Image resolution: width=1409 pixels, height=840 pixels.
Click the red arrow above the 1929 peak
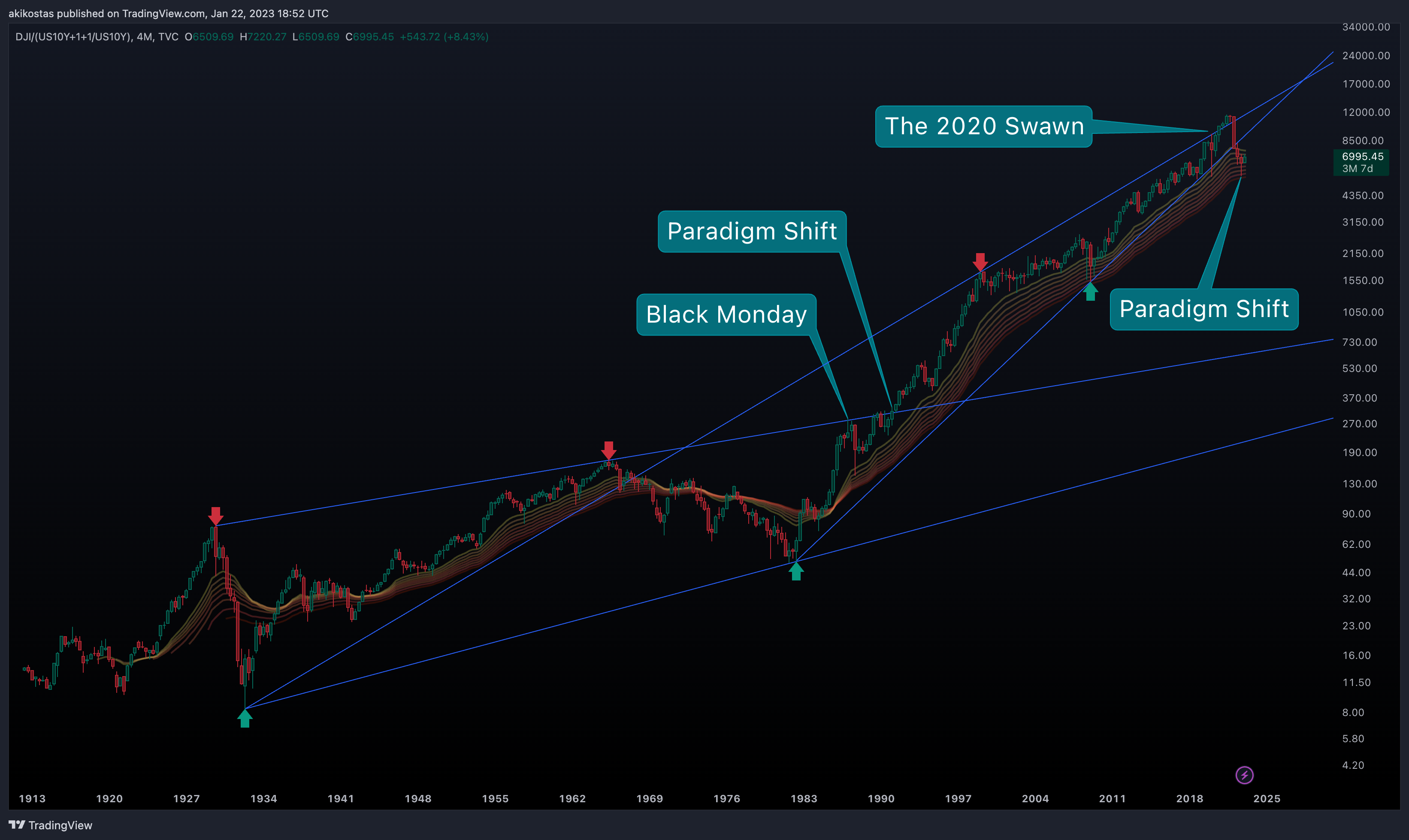click(x=216, y=516)
